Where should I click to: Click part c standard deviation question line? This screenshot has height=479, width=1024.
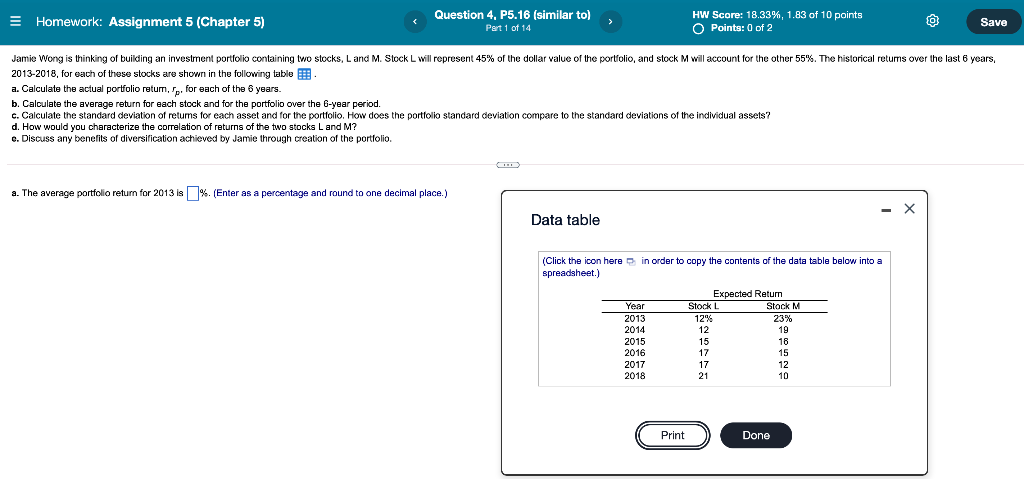[391, 115]
